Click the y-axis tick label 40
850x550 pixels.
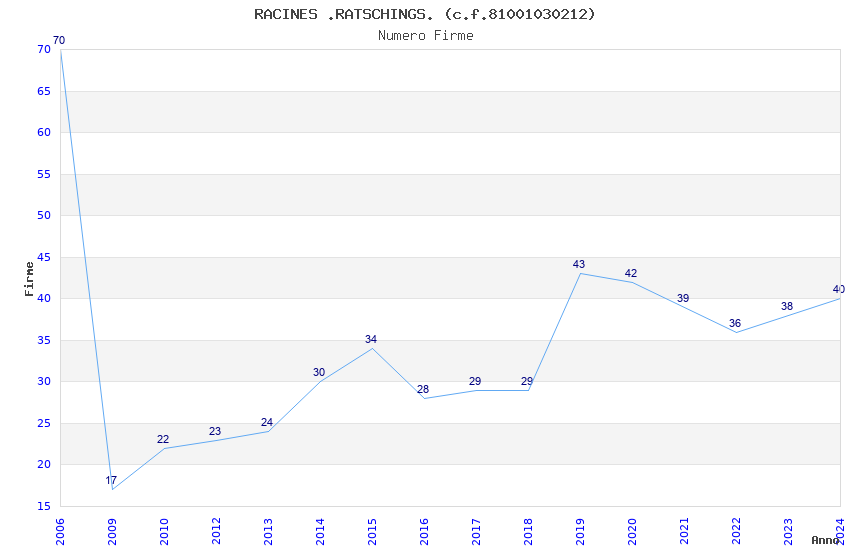click(44, 299)
